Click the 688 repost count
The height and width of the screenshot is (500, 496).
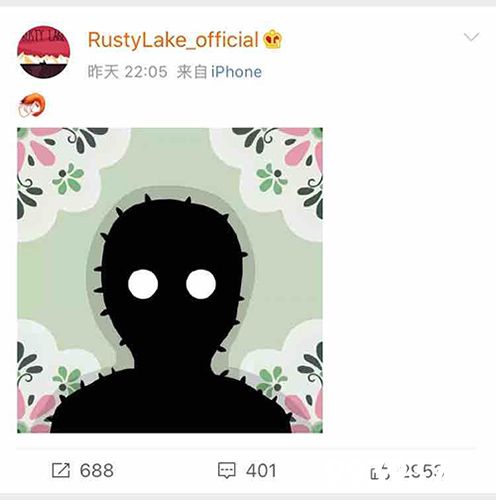[x=97, y=470]
